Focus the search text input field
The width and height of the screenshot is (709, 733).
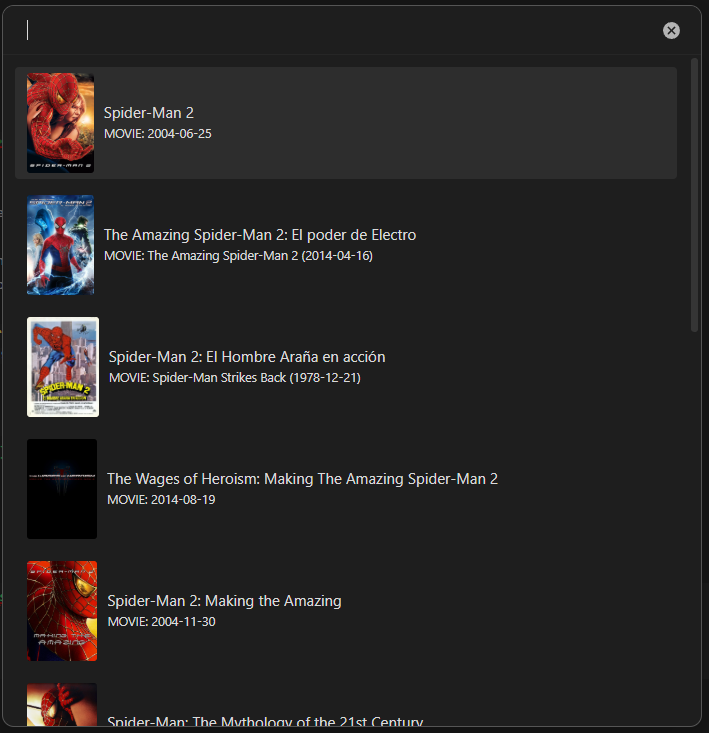point(339,30)
